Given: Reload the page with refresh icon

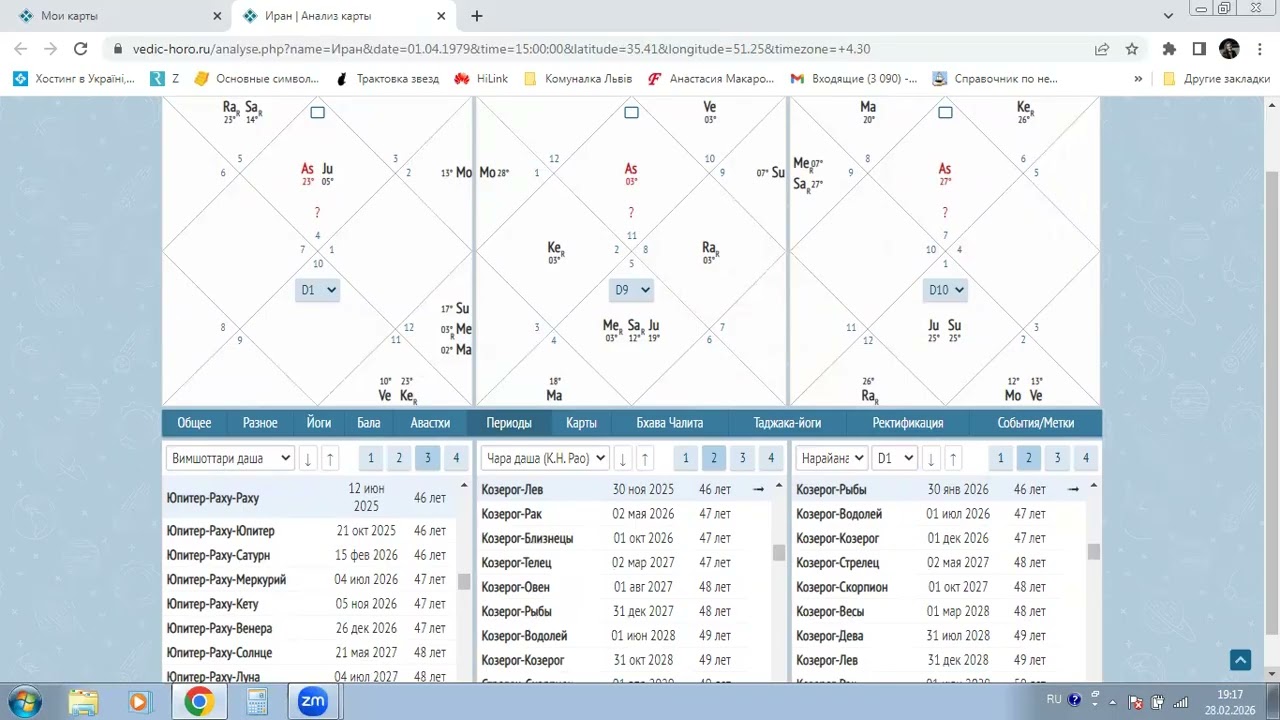Looking at the screenshot, I should [x=82, y=49].
